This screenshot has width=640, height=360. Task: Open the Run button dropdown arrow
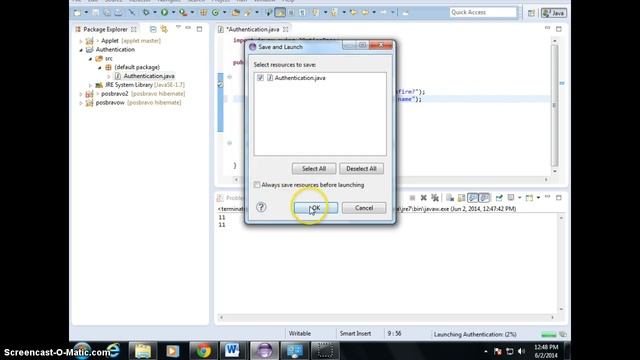click(x=173, y=13)
